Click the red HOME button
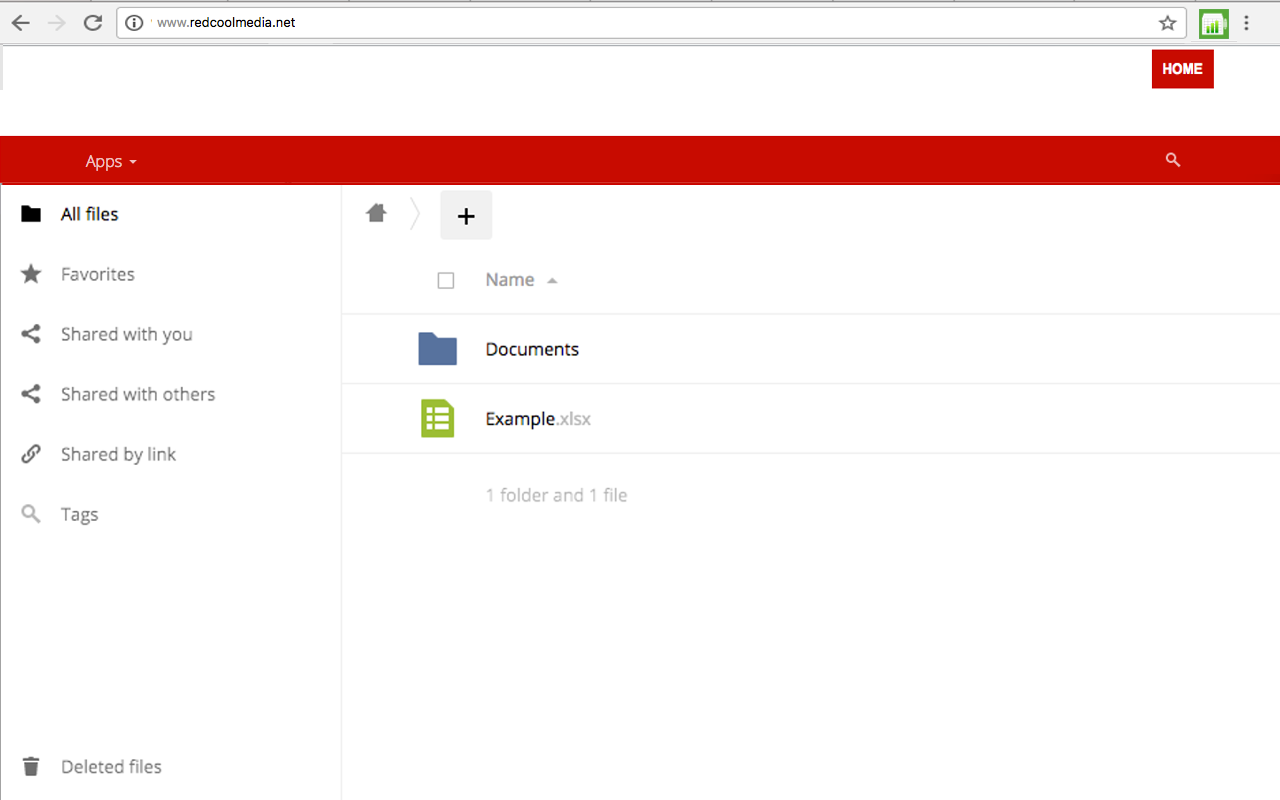Image resolution: width=1280 pixels, height=800 pixels. pyautogui.click(x=1182, y=69)
